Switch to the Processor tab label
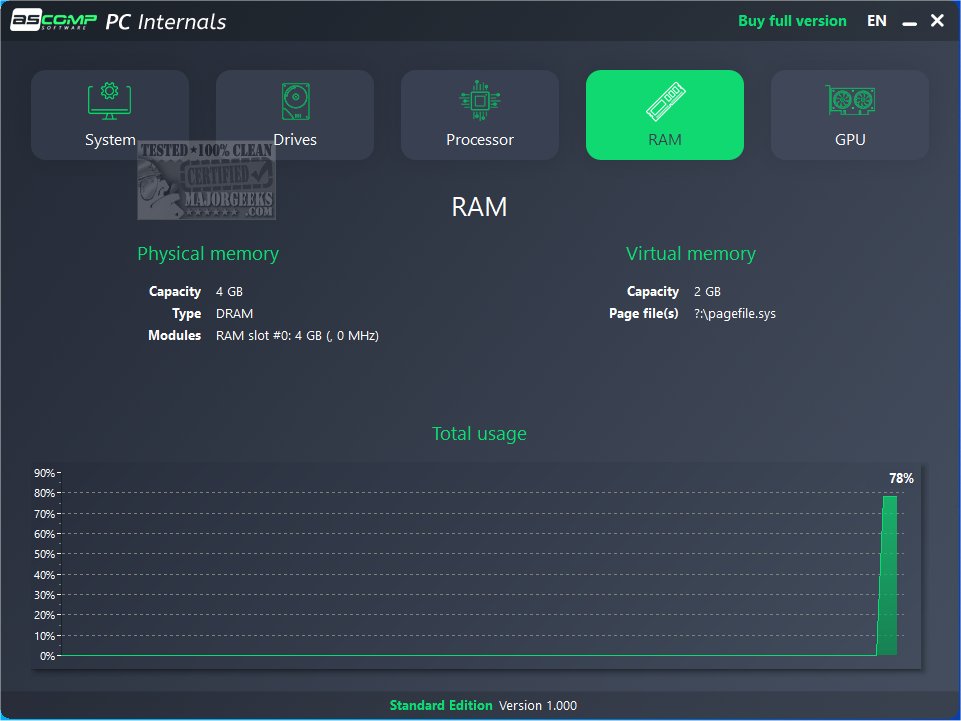Screen dimensions: 961x721 [x=480, y=140]
